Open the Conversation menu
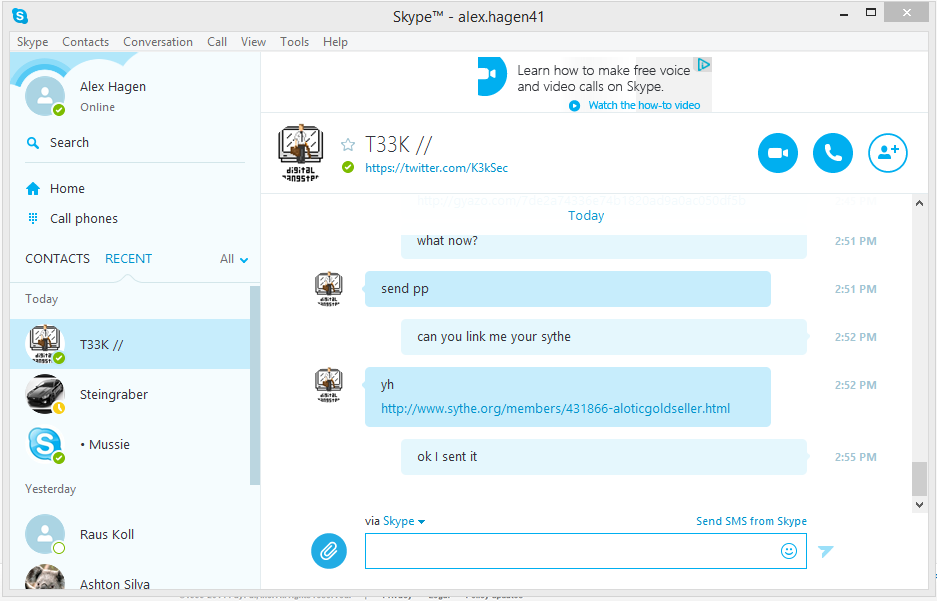The width and height of the screenshot is (937, 601). (x=158, y=42)
